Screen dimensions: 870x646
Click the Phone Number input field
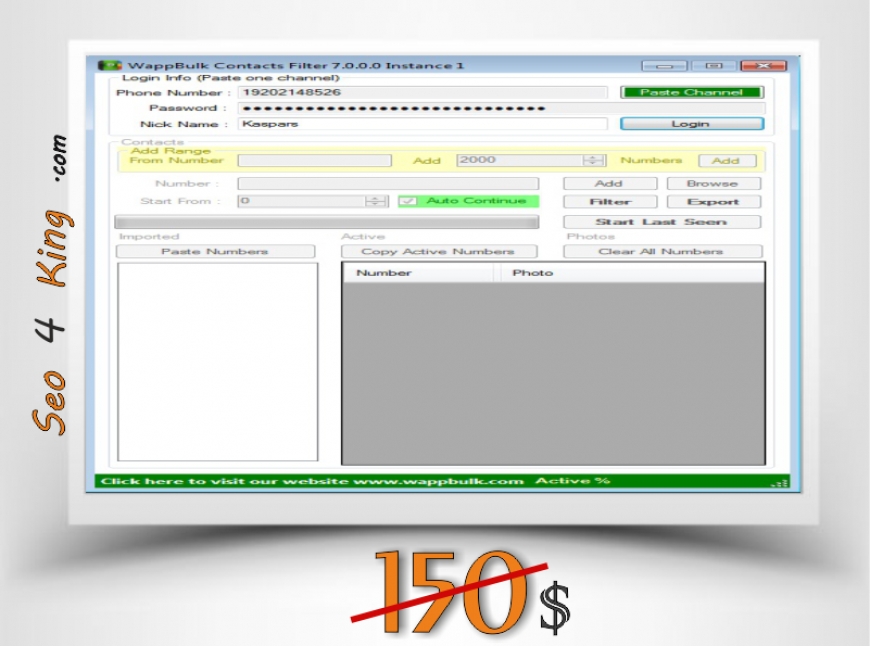tap(421, 92)
